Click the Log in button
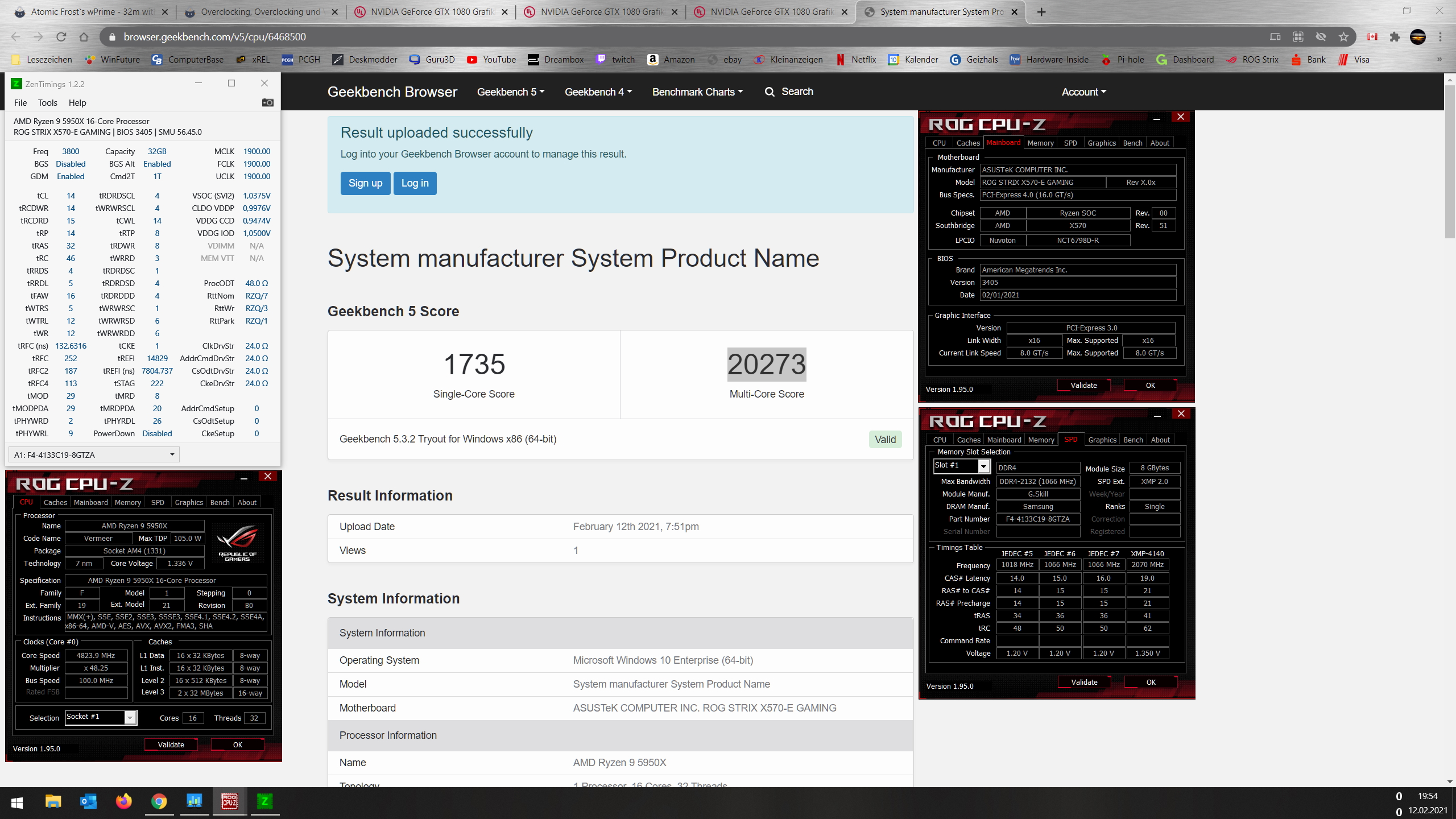This screenshot has width=1456, height=819. pos(415,183)
